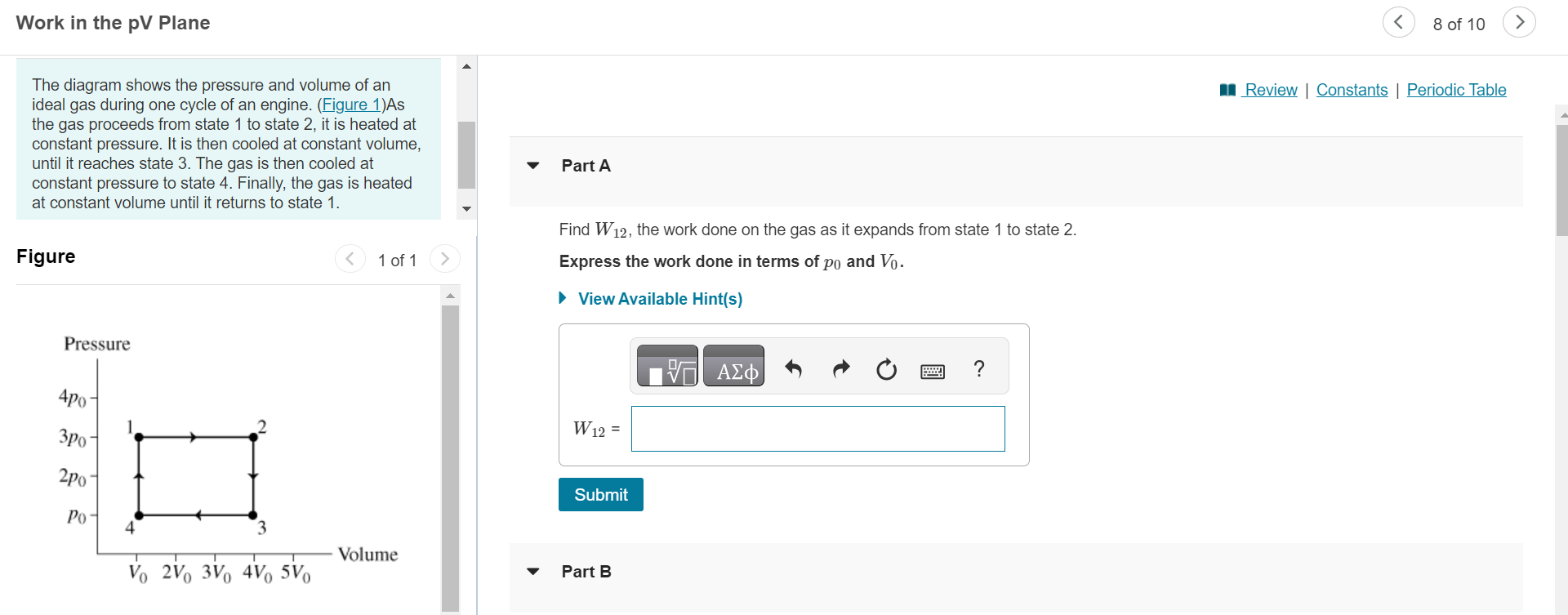Submit the W12 answer
Screen dimensions: 1568x615
600,495
